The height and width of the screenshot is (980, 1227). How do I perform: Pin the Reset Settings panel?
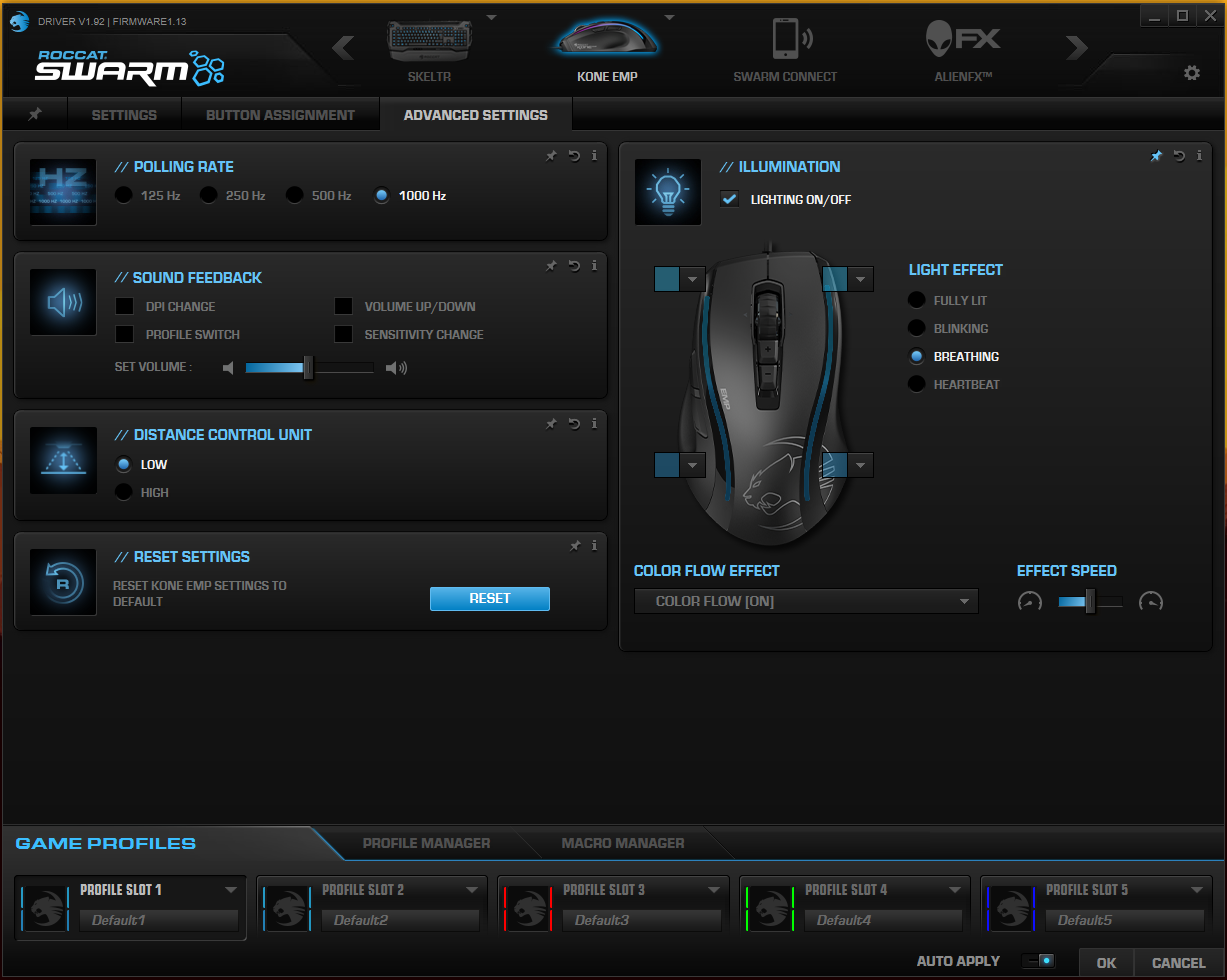[x=575, y=545]
